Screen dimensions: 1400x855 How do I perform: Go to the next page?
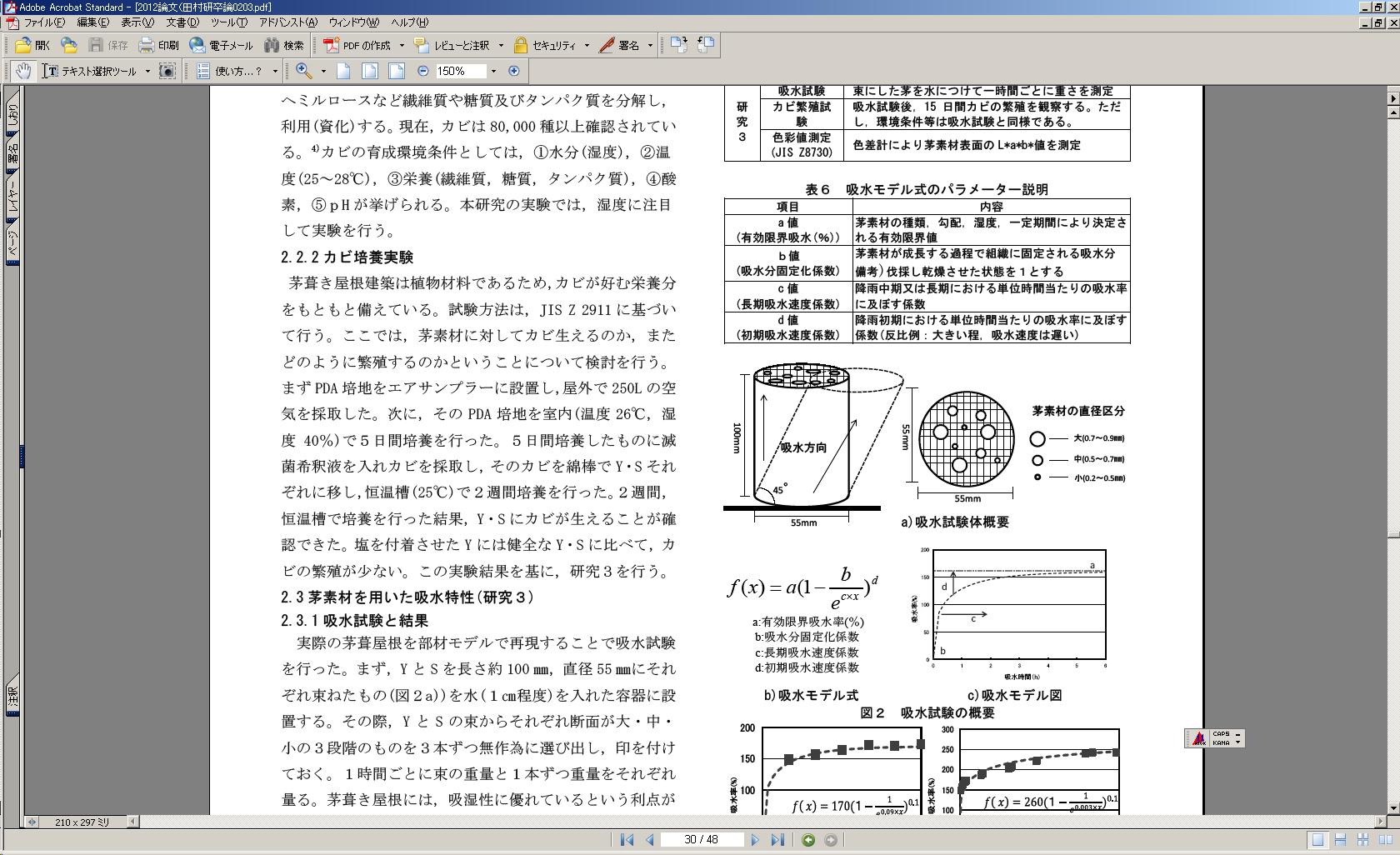pyautogui.click(x=755, y=840)
